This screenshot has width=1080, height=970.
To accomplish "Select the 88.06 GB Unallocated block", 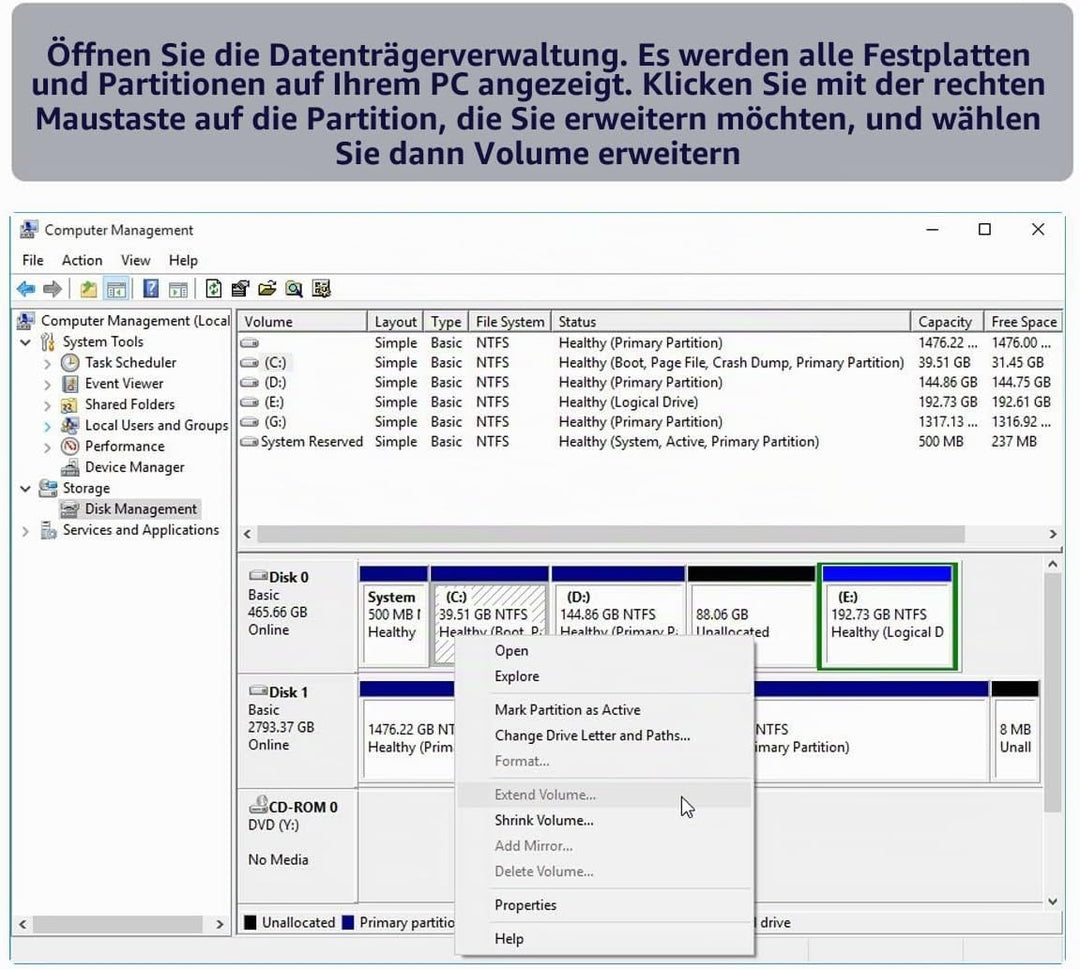I will (x=751, y=617).
